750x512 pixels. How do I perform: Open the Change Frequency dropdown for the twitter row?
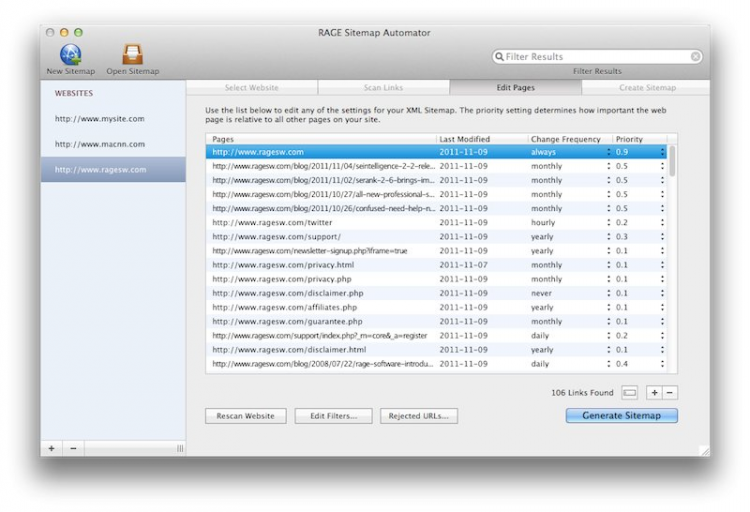pos(608,223)
